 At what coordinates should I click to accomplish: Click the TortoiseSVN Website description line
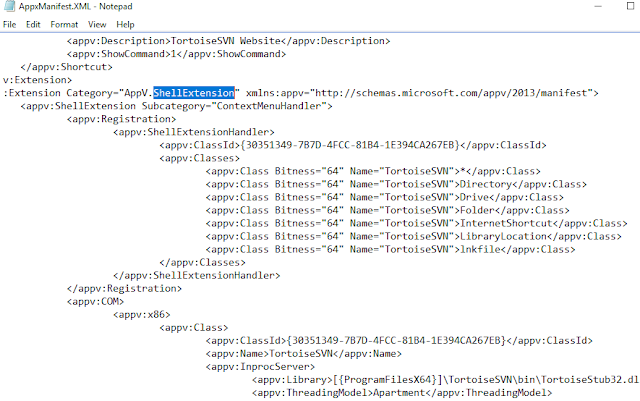coord(229,41)
